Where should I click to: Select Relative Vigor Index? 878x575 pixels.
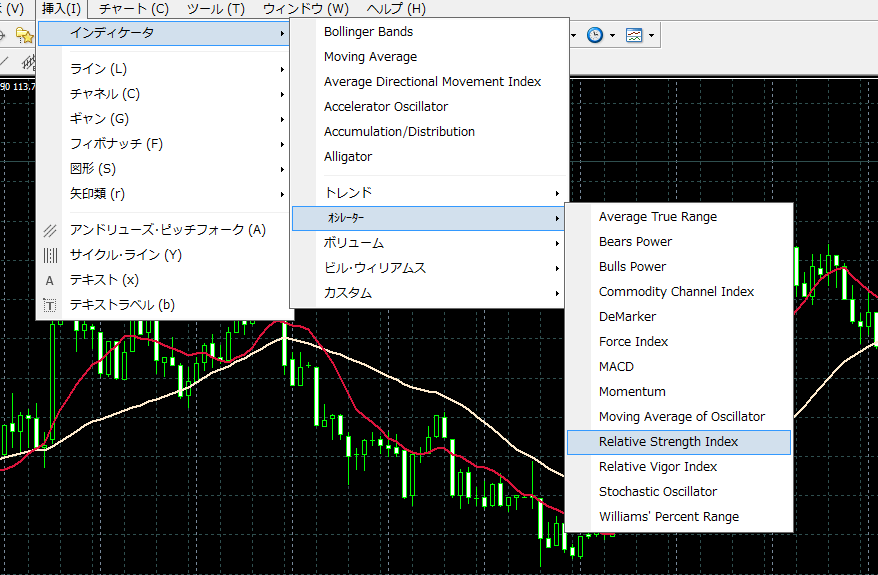pos(679,467)
